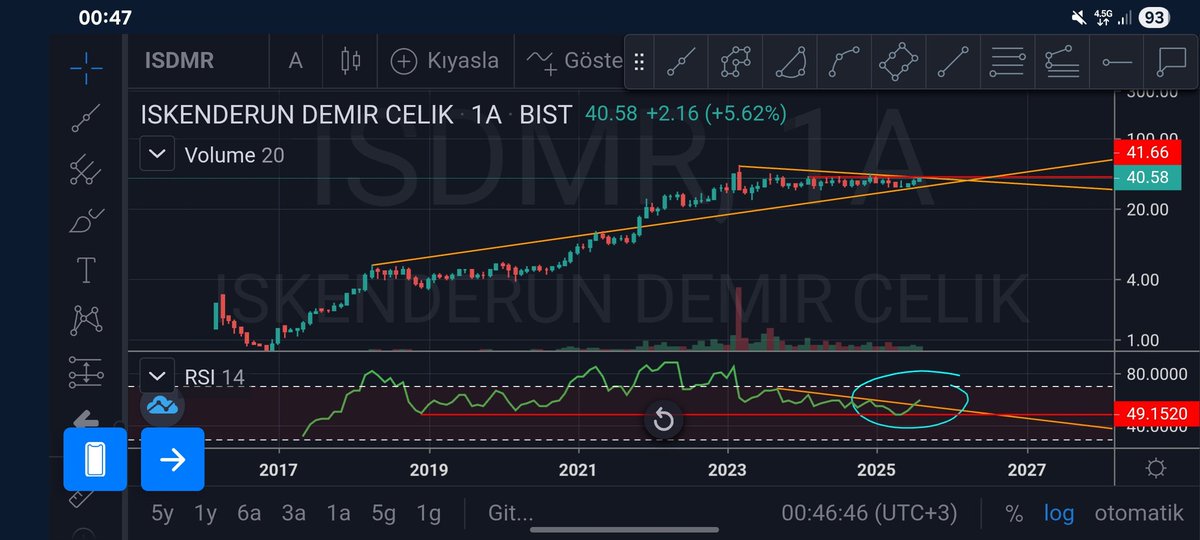Toggle otomatik auto scale
Image resolution: width=1200 pixels, height=540 pixels.
pyautogui.click(x=1138, y=514)
